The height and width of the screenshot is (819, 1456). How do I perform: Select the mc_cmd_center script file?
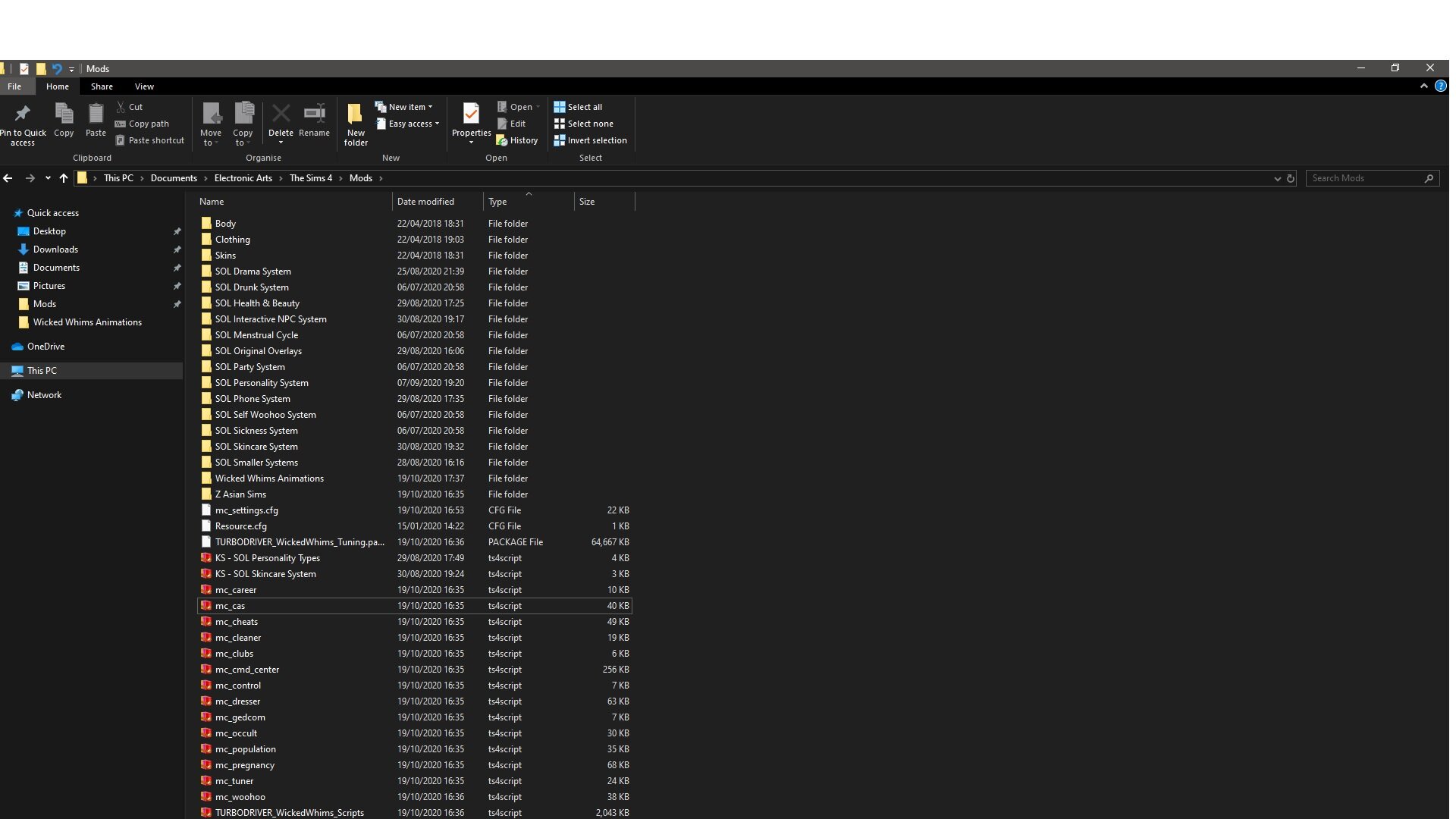tap(247, 670)
